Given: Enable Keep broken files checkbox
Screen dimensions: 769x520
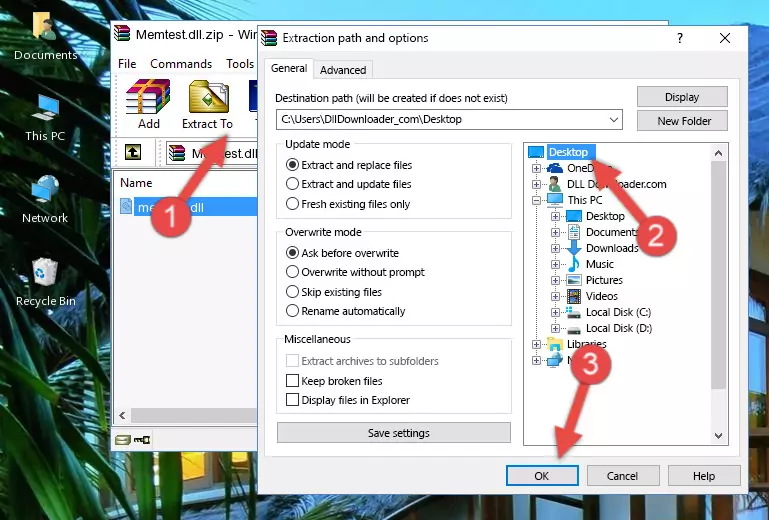Looking at the screenshot, I should click(292, 381).
